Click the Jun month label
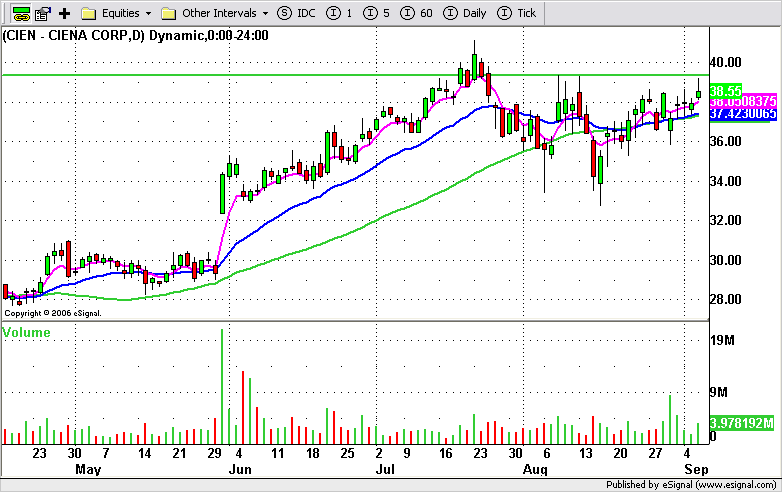The height and width of the screenshot is (492, 782). coord(240,470)
